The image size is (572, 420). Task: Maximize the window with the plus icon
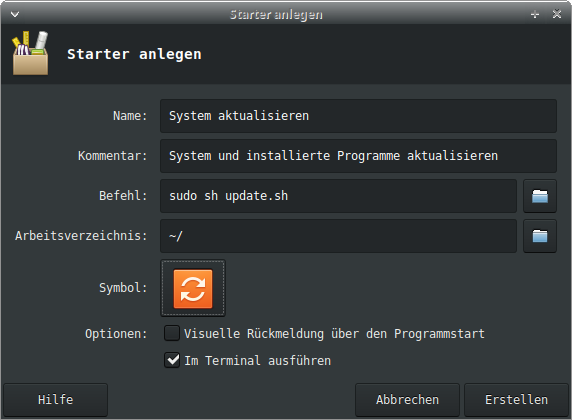coord(535,15)
